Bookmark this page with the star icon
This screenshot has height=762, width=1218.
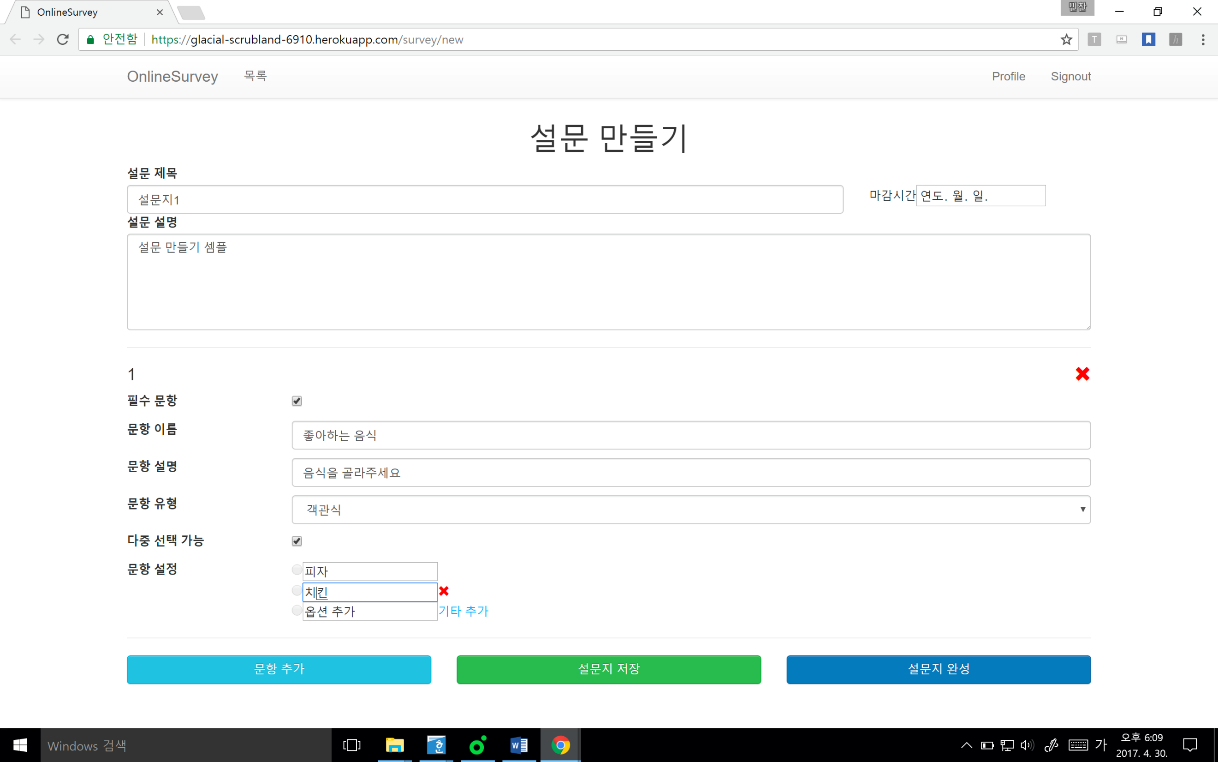[1066, 40]
